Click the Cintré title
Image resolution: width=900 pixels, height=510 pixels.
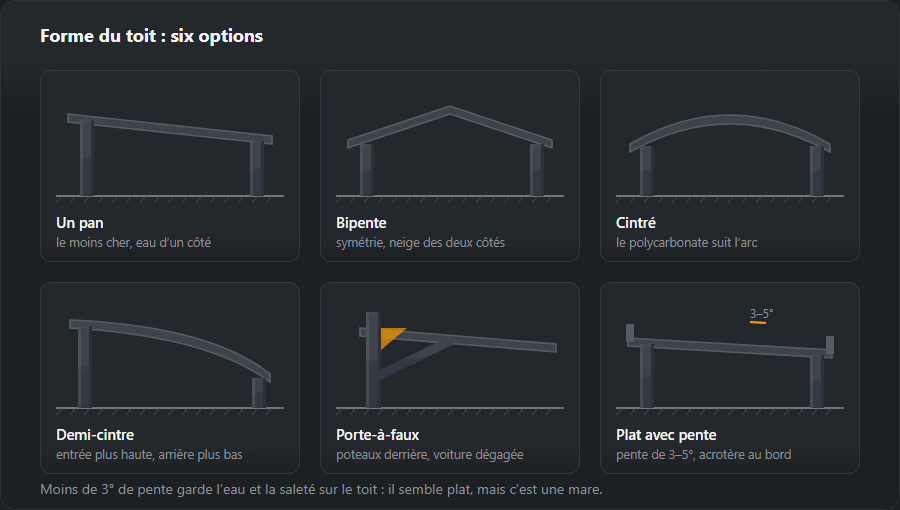[x=636, y=223]
